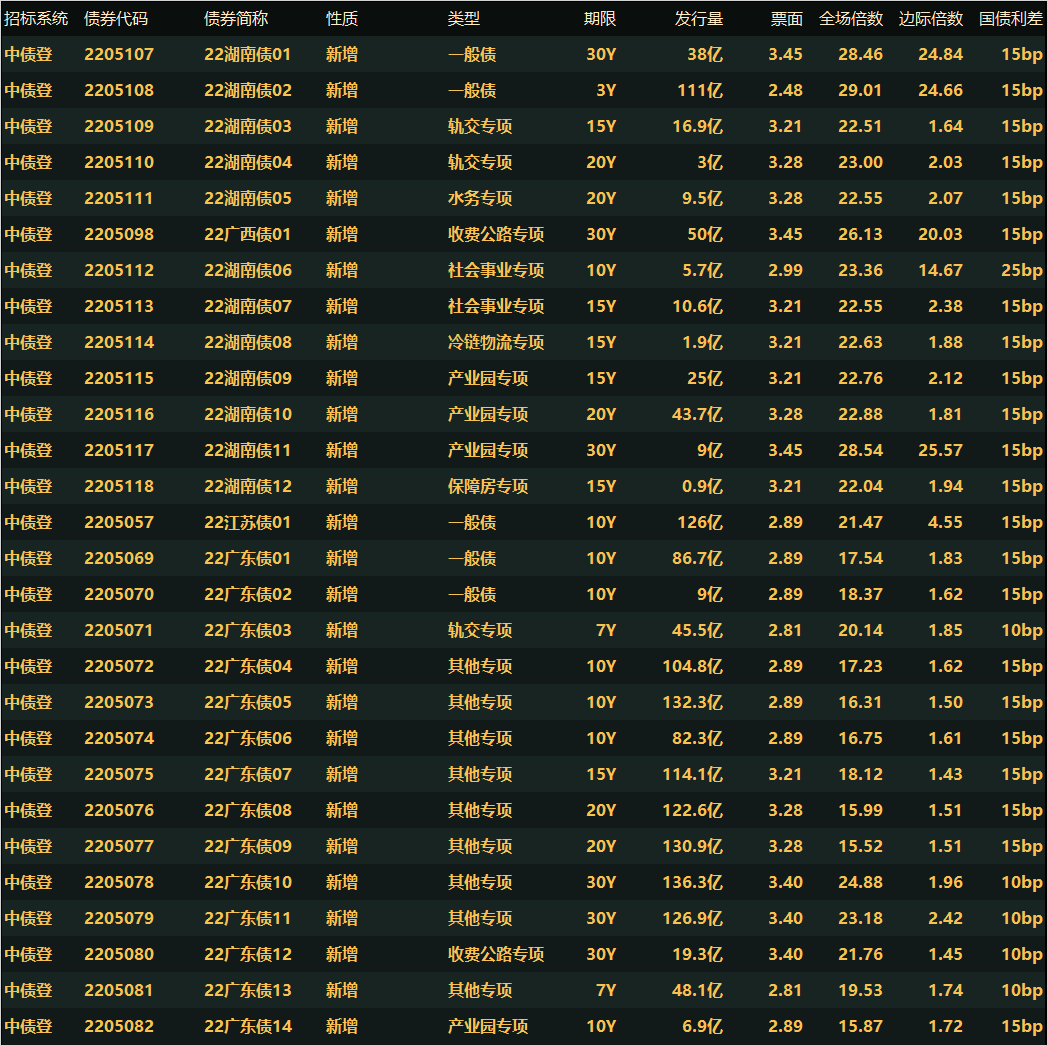This screenshot has width=1047, height=1045.
Task: Click bond code 2205073
Action: [x=119, y=702]
